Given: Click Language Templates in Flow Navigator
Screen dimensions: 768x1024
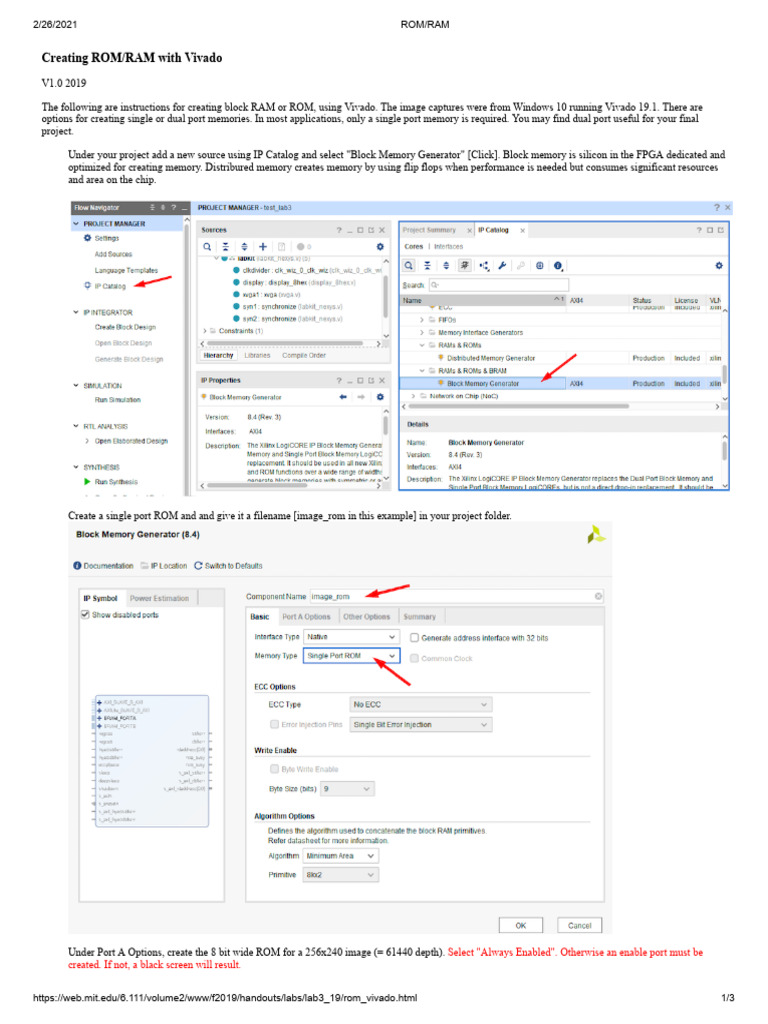Looking at the screenshot, I should [x=126, y=270].
